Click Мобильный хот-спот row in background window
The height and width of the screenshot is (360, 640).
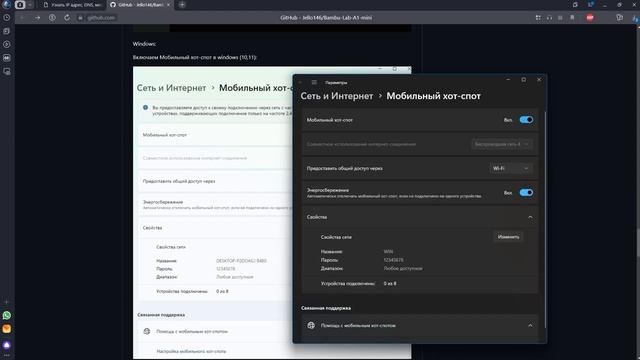tap(215, 135)
